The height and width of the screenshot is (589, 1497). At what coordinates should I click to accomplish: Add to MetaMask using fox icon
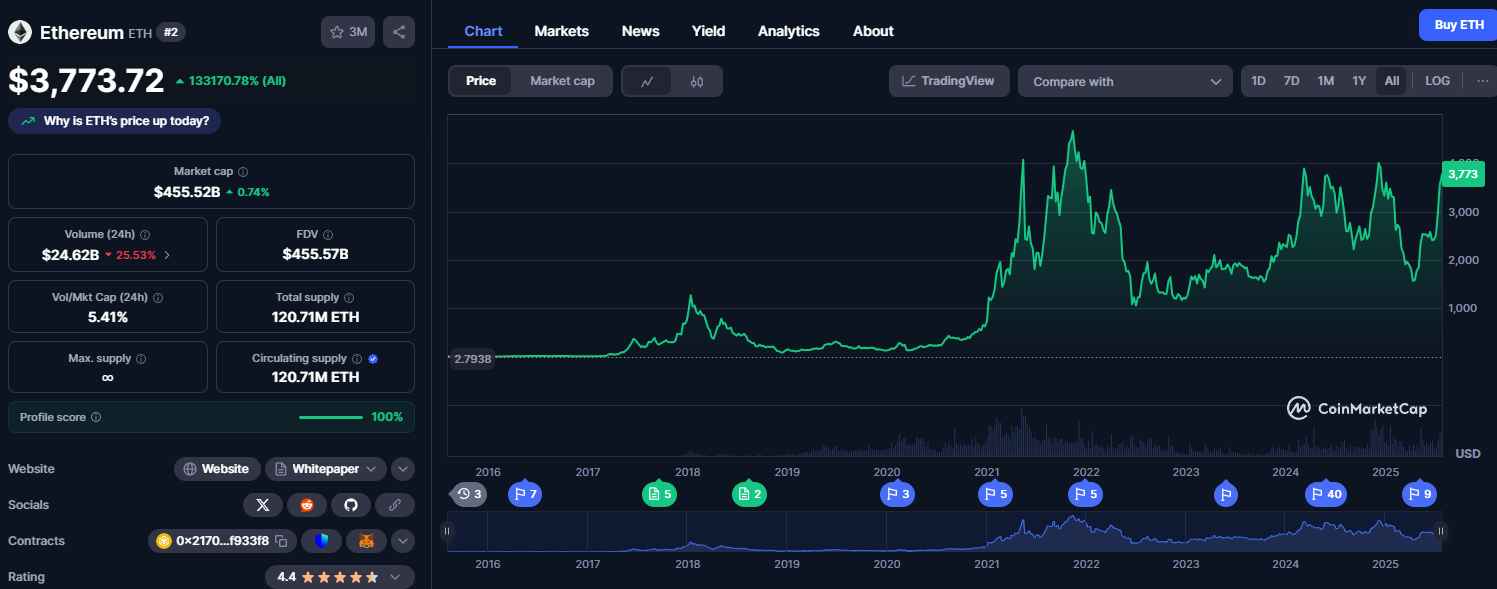[x=366, y=541]
